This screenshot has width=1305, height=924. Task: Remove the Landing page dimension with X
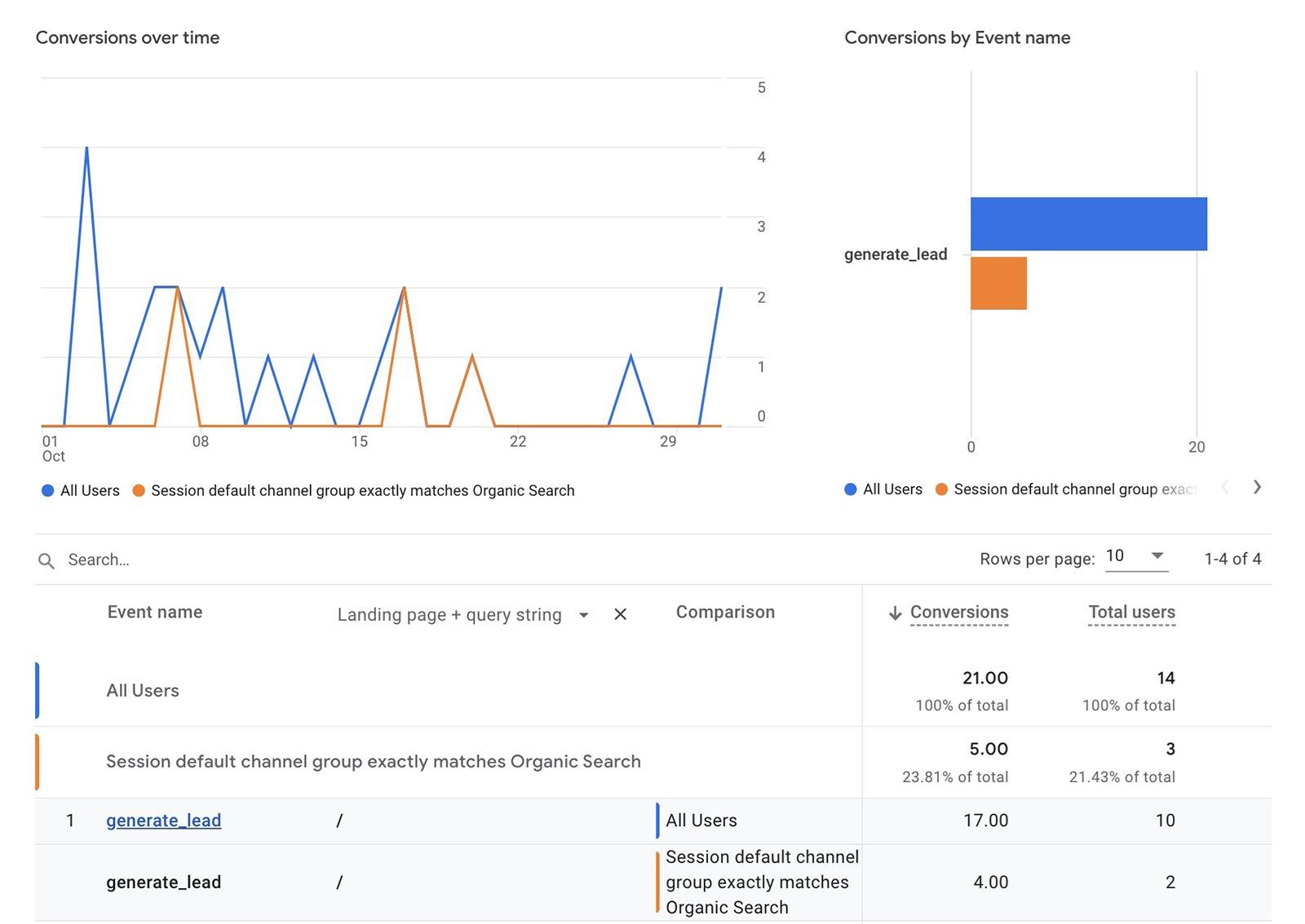point(620,614)
